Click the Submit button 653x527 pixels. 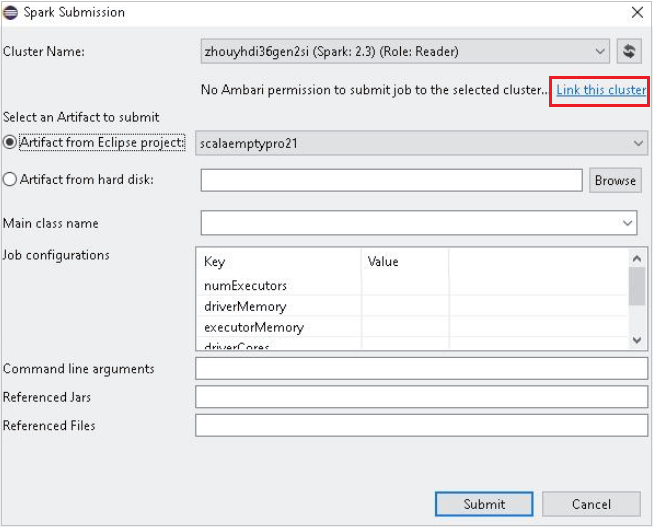coord(484,504)
